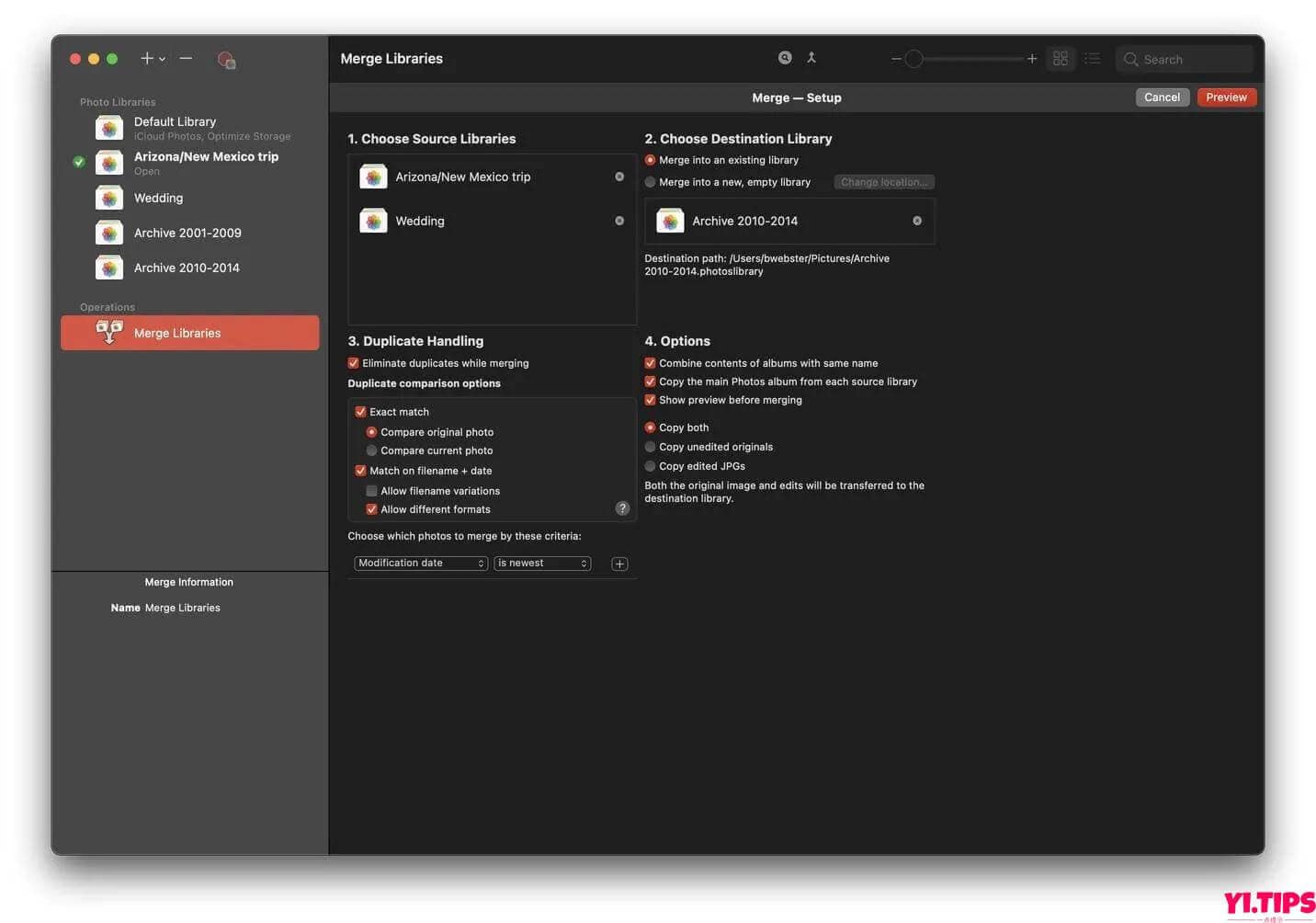The width and height of the screenshot is (1316, 923).
Task: Click the Preview button
Action: (x=1227, y=97)
